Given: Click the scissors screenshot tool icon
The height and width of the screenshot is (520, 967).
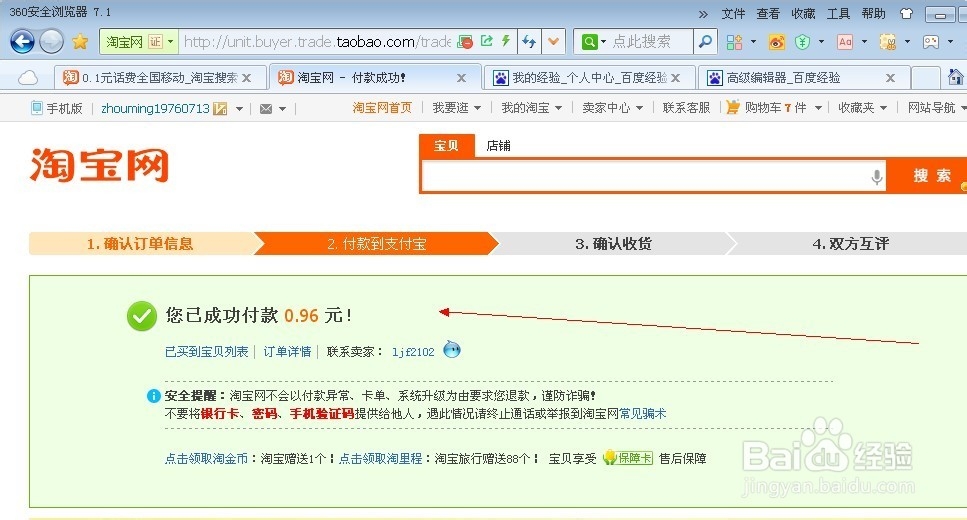Looking at the screenshot, I should 887,42.
